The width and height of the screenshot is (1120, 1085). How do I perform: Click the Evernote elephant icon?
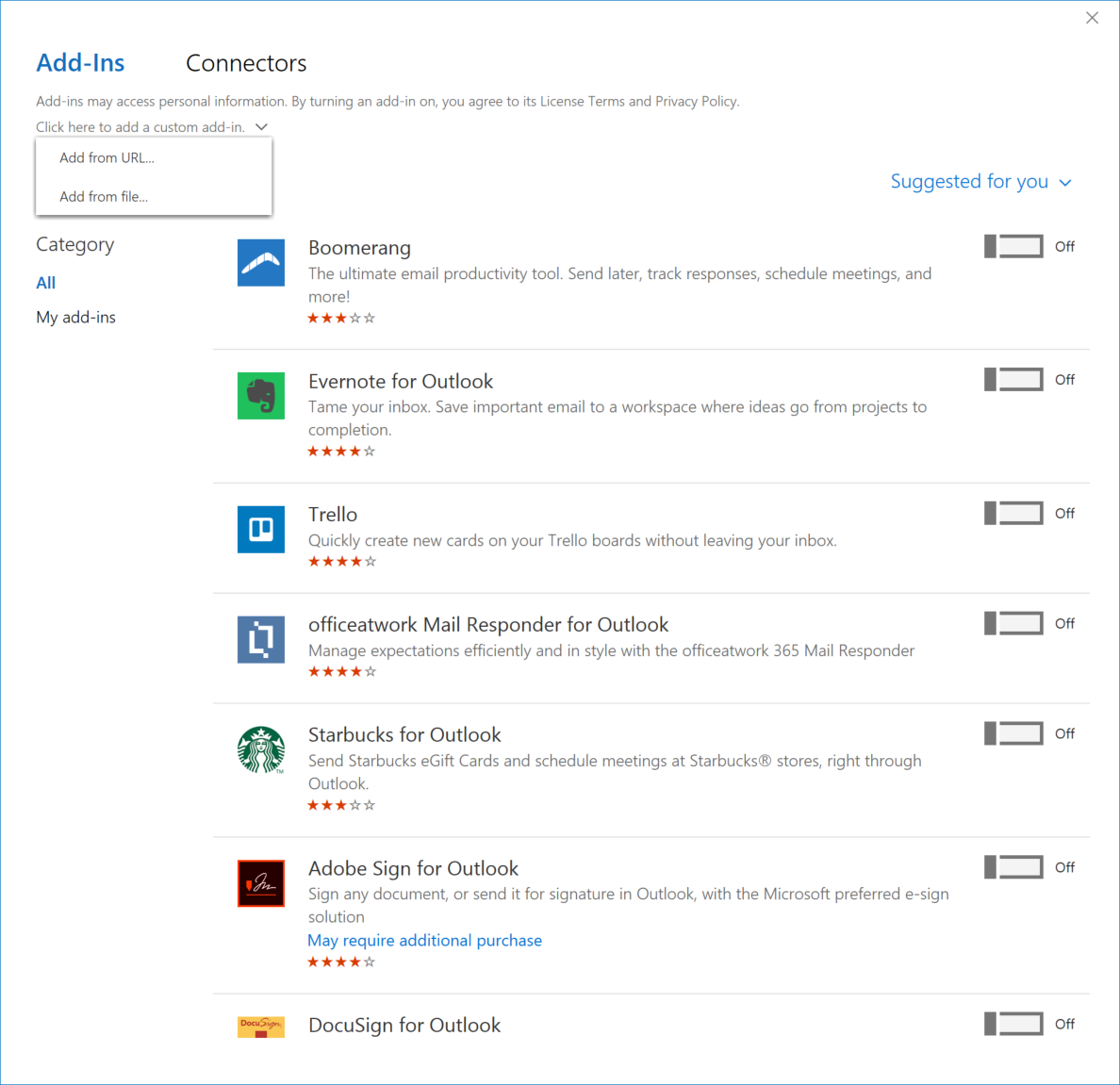[x=261, y=396]
